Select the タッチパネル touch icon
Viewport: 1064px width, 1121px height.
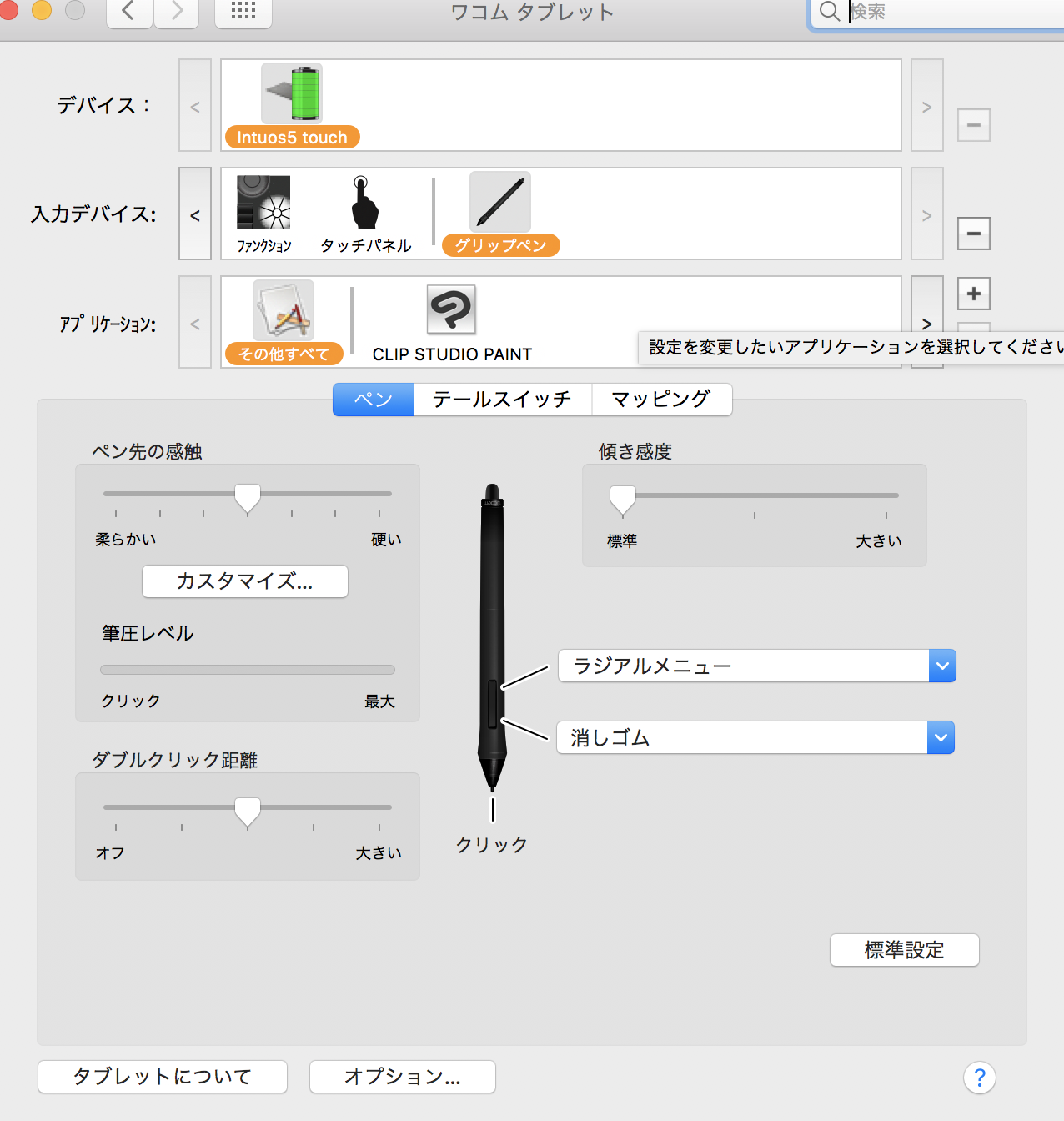coord(364,203)
